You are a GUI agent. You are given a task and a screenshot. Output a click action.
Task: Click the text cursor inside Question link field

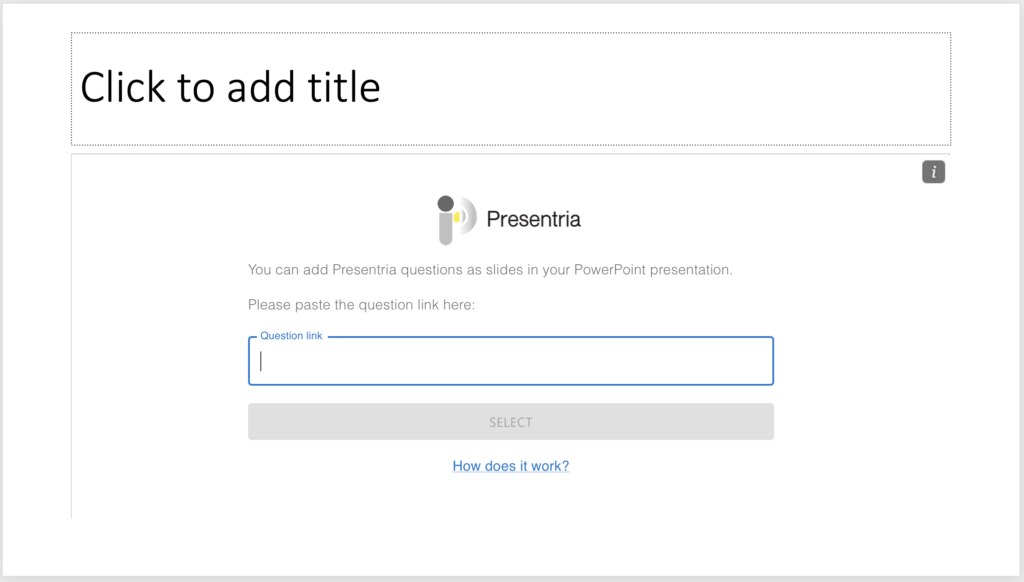(261, 361)
